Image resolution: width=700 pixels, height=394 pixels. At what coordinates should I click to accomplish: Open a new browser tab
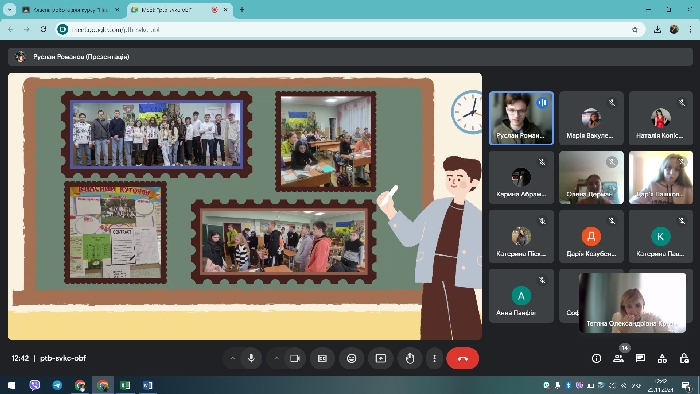pos(242,9)
